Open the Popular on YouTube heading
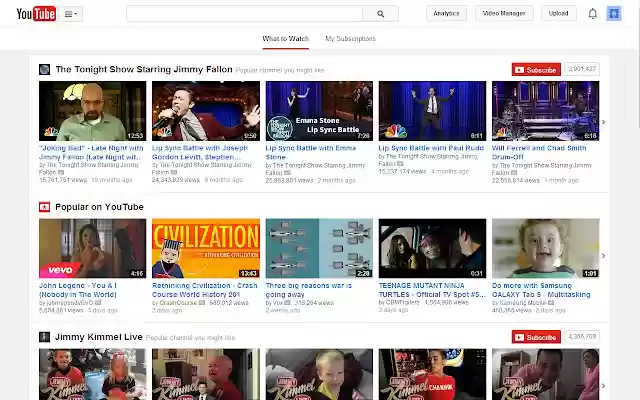640x400 pixels. tap(99, 207)
